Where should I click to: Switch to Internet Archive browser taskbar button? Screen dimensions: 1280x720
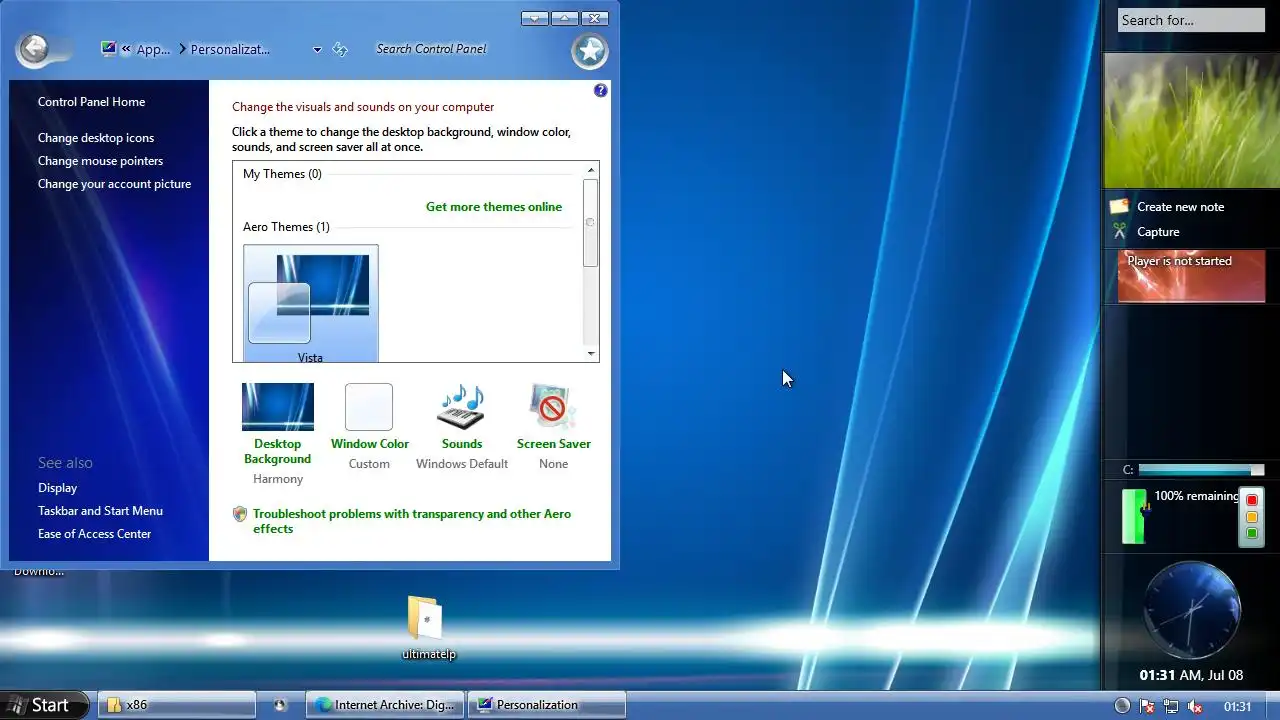(386, 705)
